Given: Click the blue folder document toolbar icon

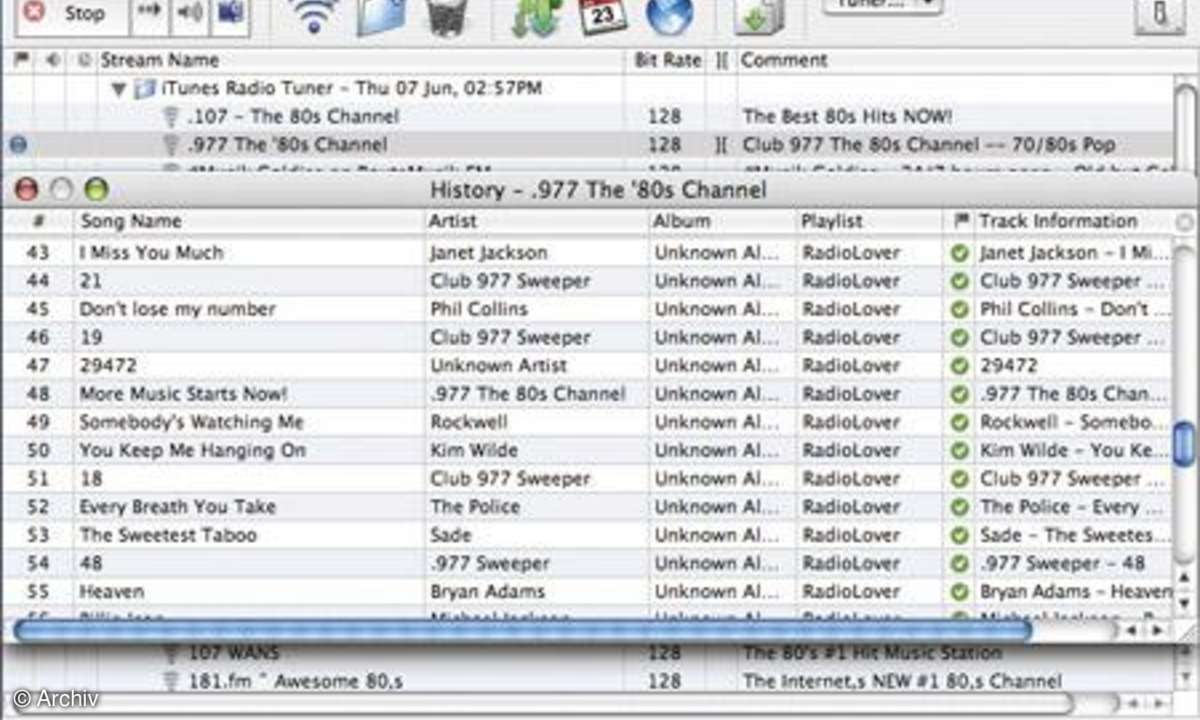Looking at the screenshot, I should (381, 16).
